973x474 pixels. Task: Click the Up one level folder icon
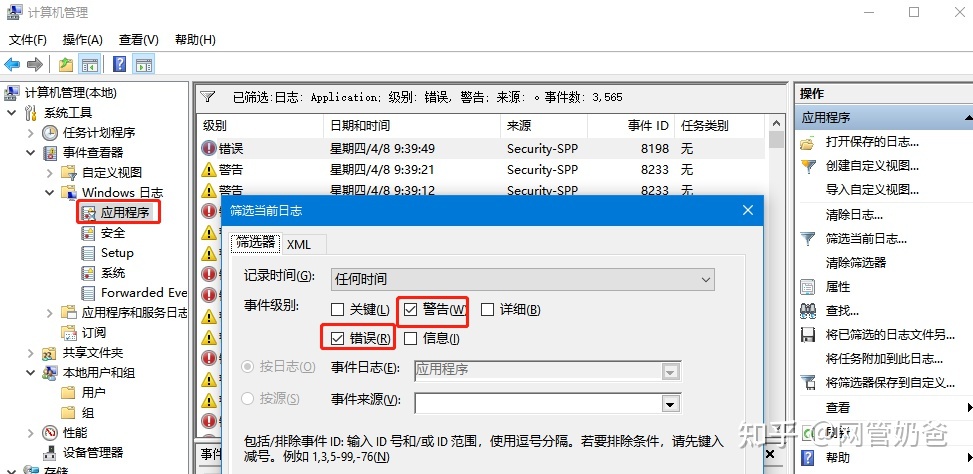tap(66, 64)
